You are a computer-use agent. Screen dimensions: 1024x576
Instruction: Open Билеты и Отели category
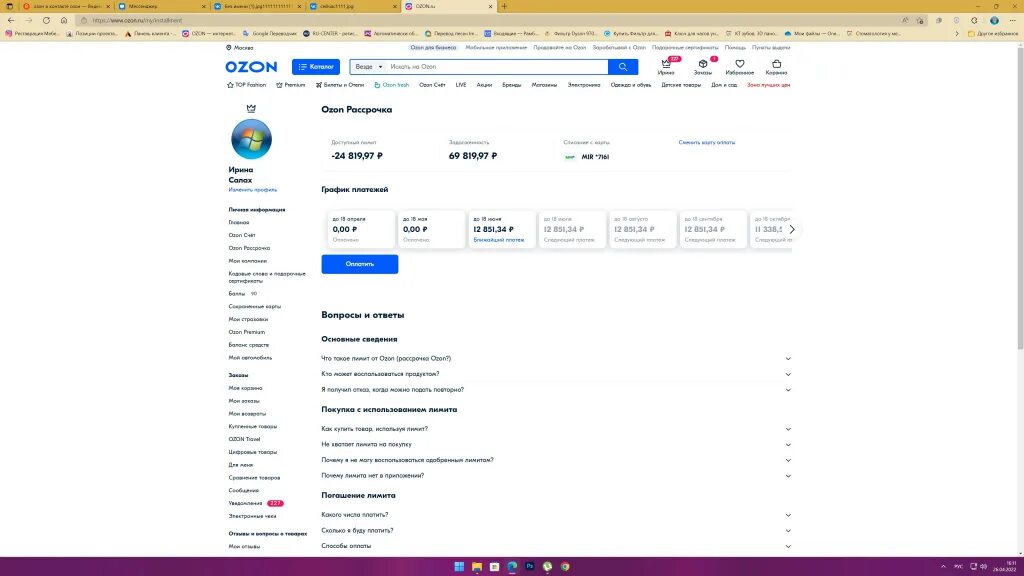[340, 85]
